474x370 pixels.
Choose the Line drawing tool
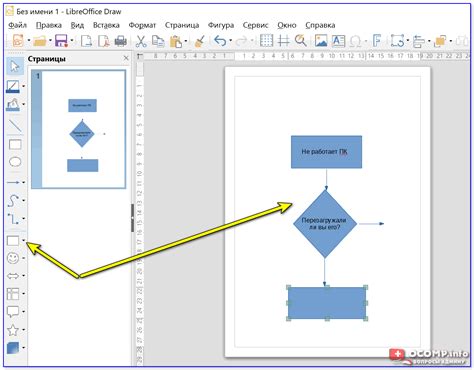coord(15,125)
